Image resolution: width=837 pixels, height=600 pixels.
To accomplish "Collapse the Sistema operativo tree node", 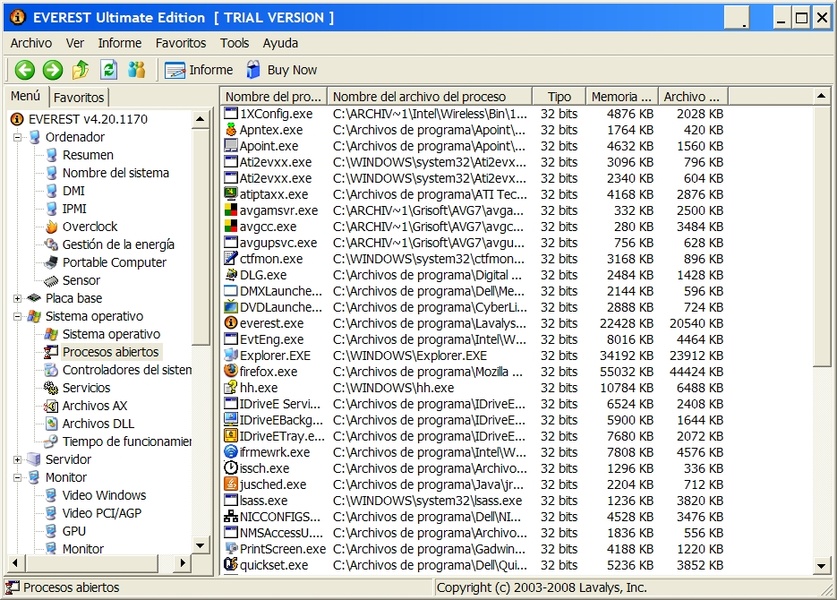I will click(18, 316).
